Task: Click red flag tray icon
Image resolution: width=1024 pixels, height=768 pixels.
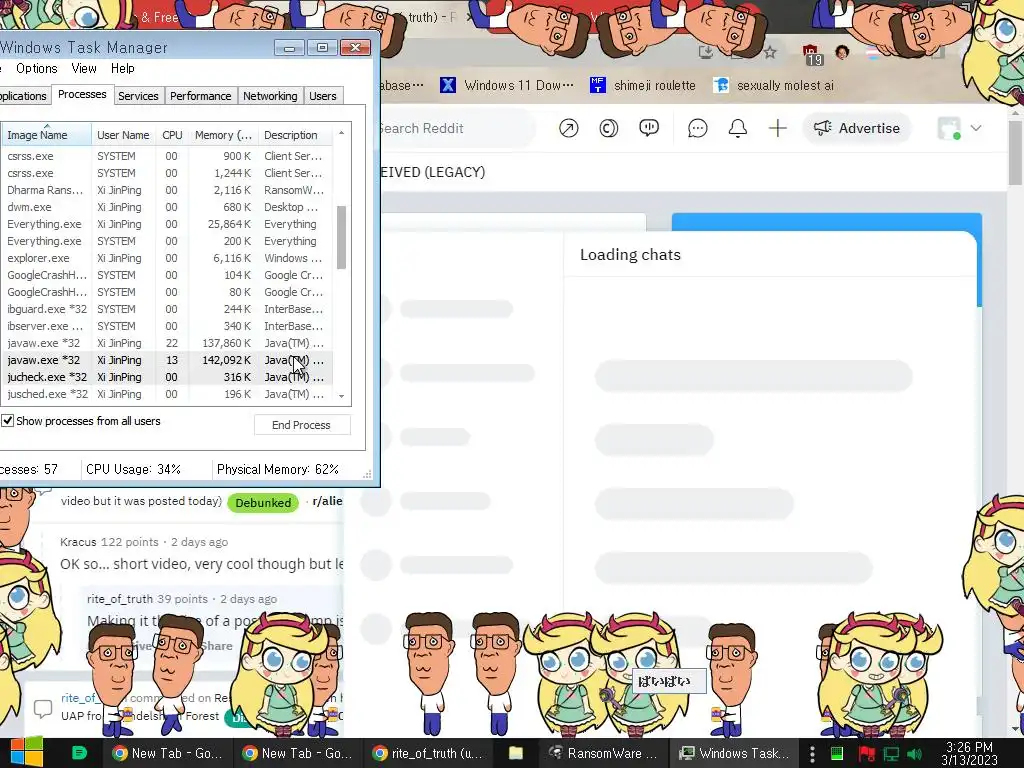Action: [x=867, y=754]
